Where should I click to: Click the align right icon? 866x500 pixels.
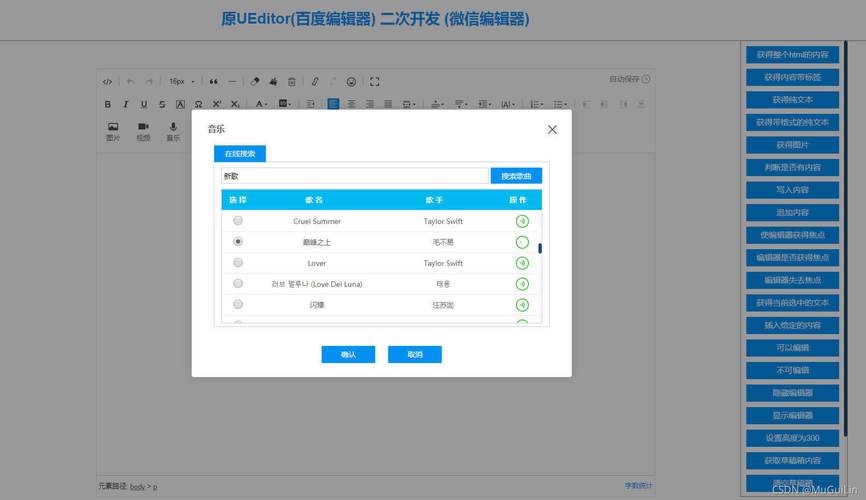click(369, 104)
